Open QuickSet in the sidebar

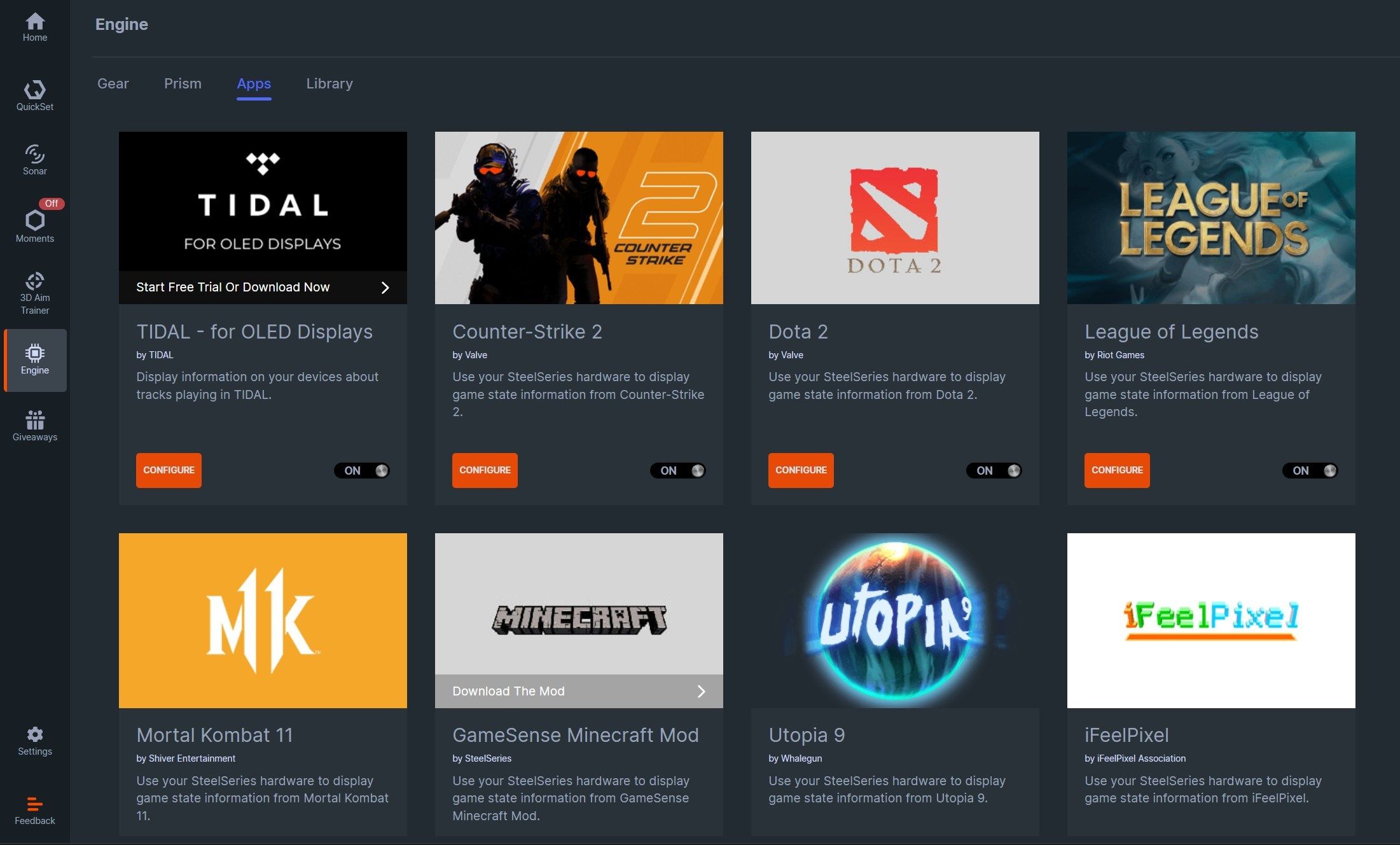coord(35,95)
